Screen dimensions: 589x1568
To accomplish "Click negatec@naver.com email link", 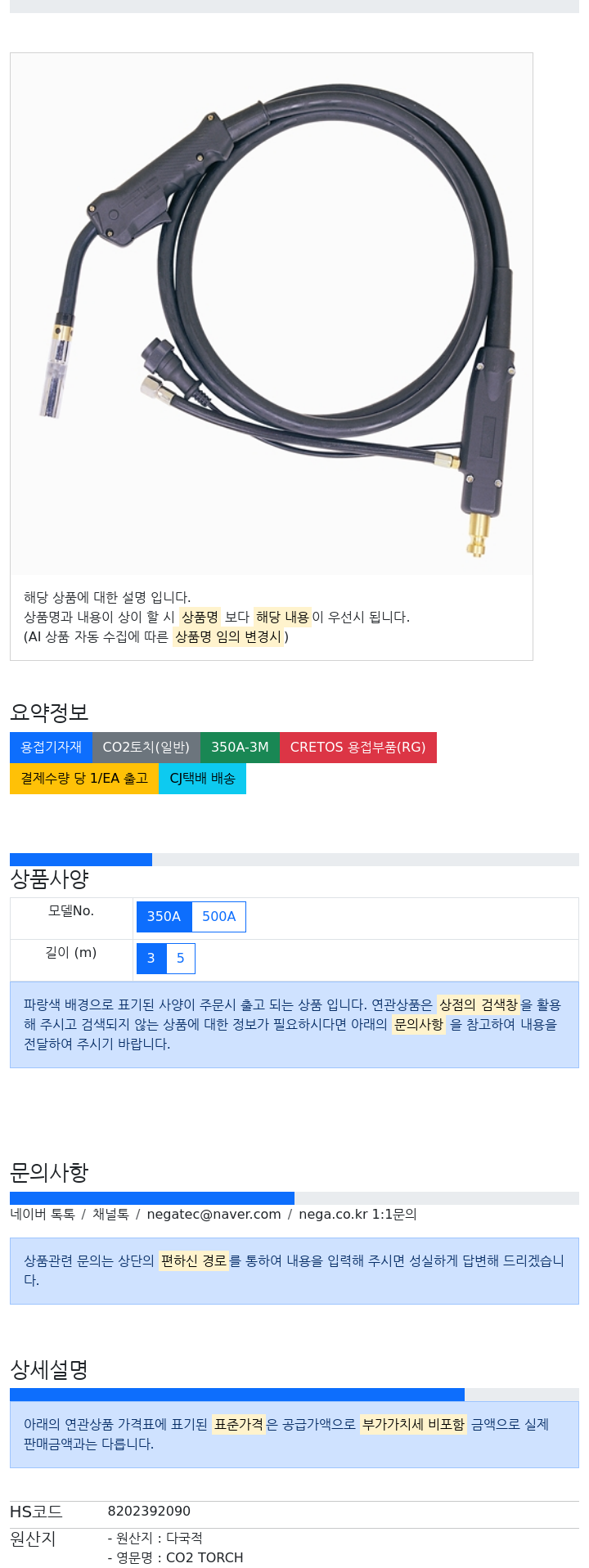I will coord(214,1215).
